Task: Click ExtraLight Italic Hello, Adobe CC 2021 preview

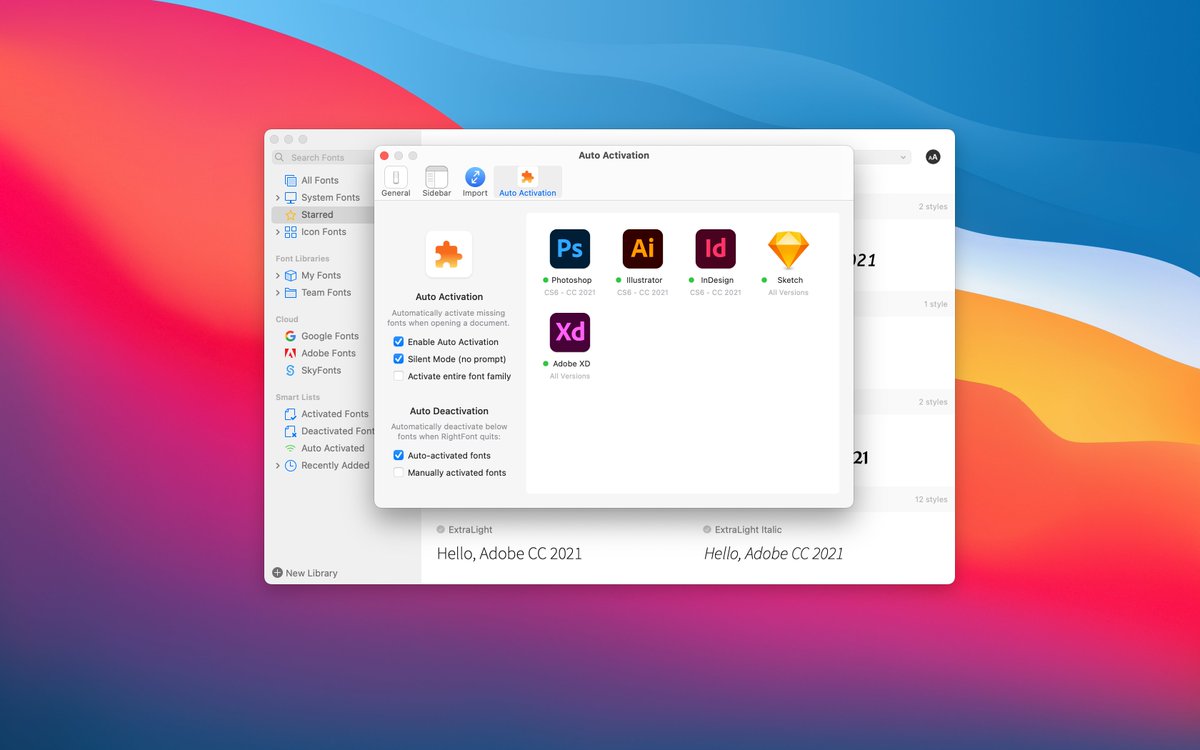Action: 774,553
